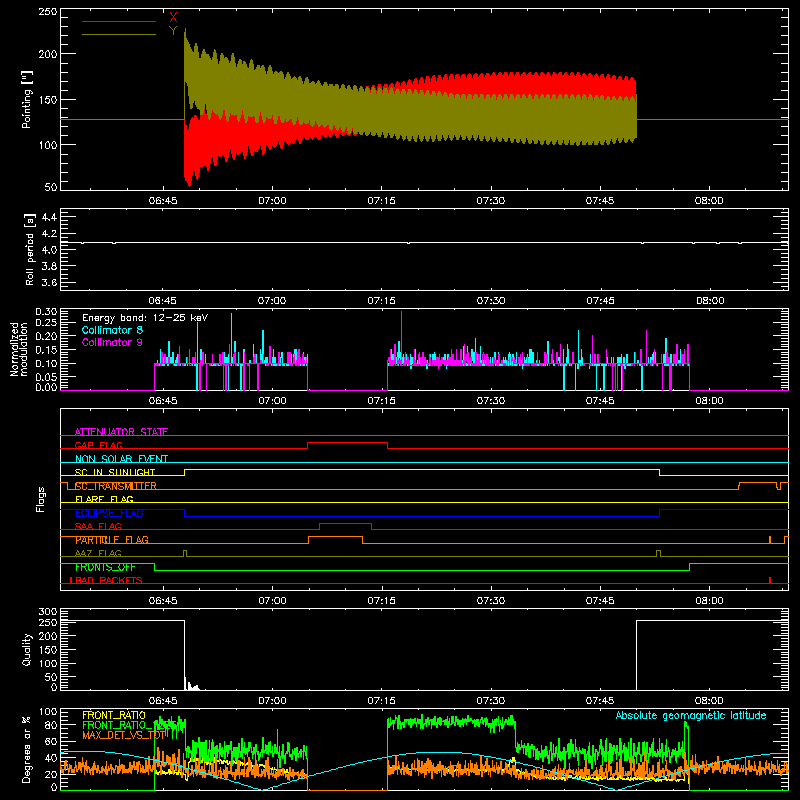
Task: Click the 0.30 tick on modulation axis
Action: pyautogui.click(x=46, y=312)
